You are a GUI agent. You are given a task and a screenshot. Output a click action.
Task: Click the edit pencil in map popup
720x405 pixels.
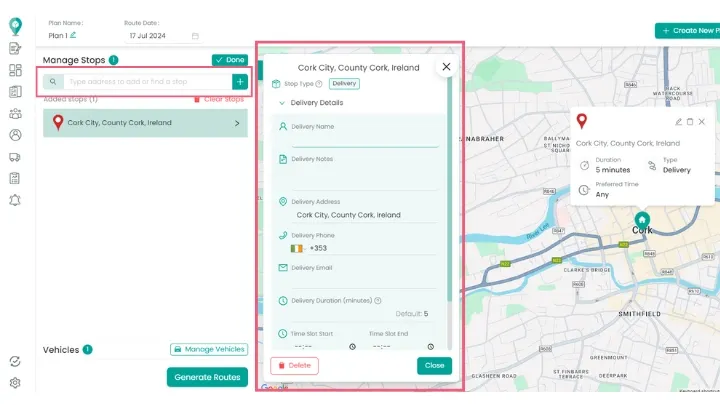[679, 122]
